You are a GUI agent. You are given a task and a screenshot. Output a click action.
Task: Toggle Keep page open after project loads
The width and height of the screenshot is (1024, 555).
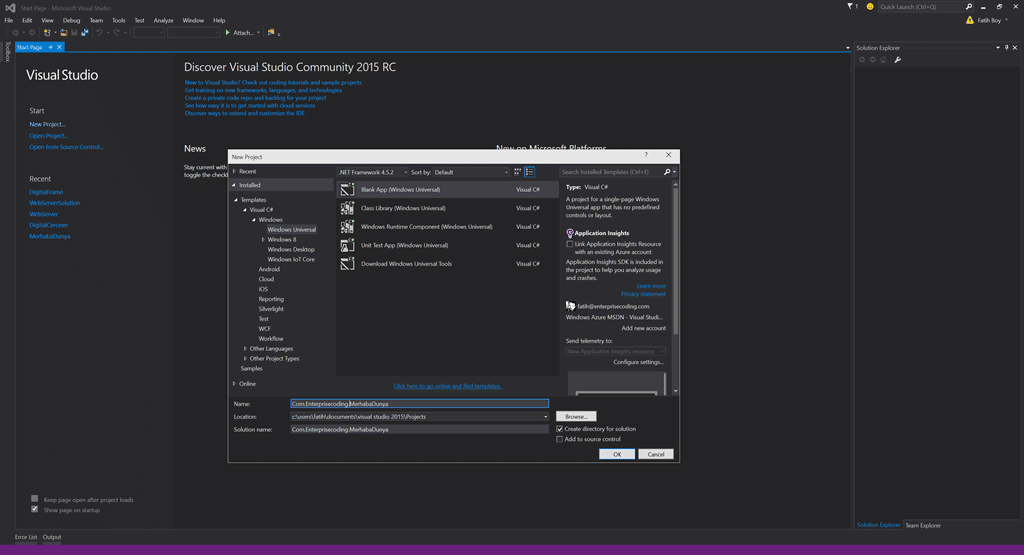click(x=35, y=499)
